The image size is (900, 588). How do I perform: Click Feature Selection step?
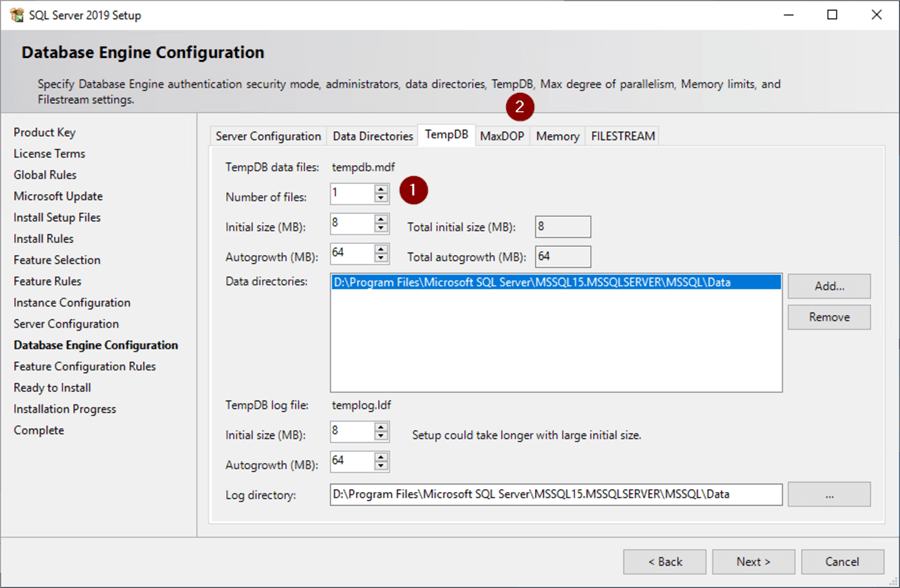(57, 260)
